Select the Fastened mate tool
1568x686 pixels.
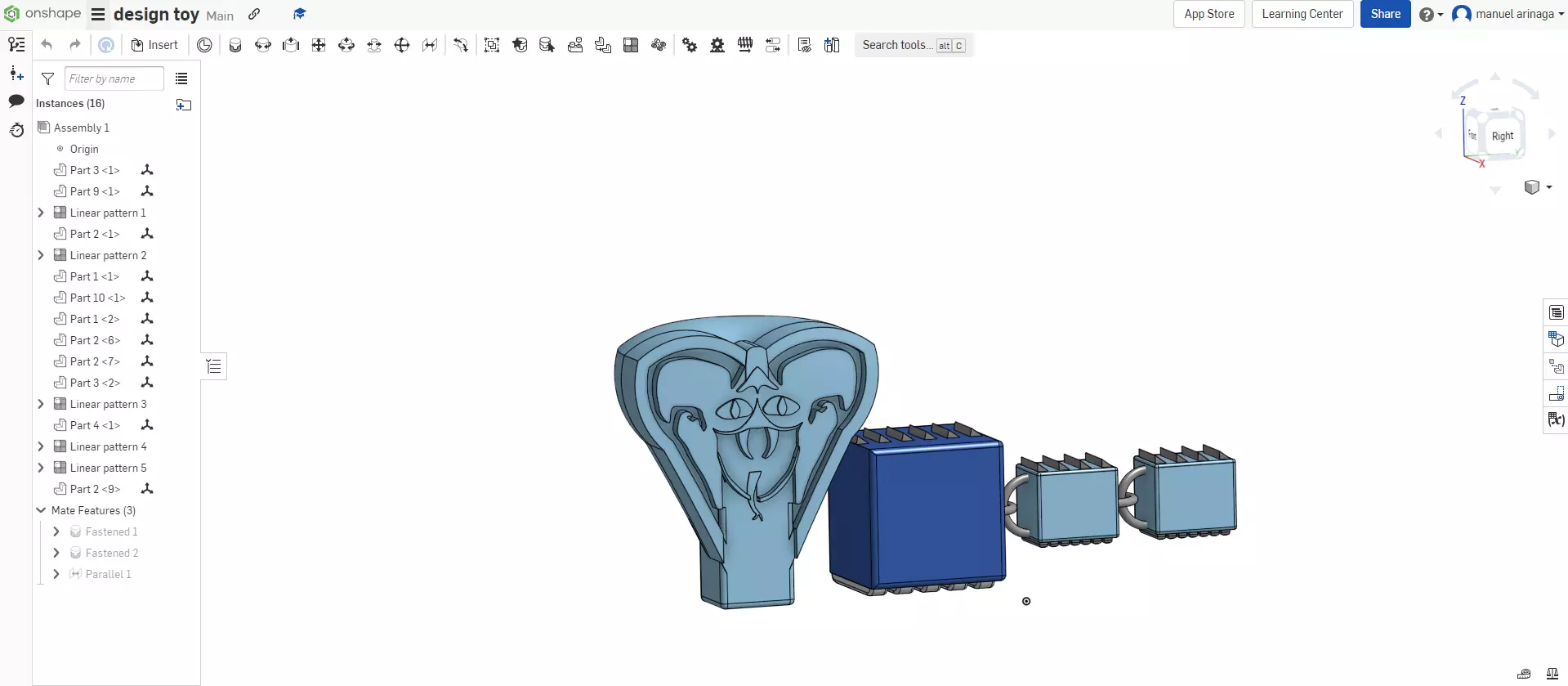235,45
